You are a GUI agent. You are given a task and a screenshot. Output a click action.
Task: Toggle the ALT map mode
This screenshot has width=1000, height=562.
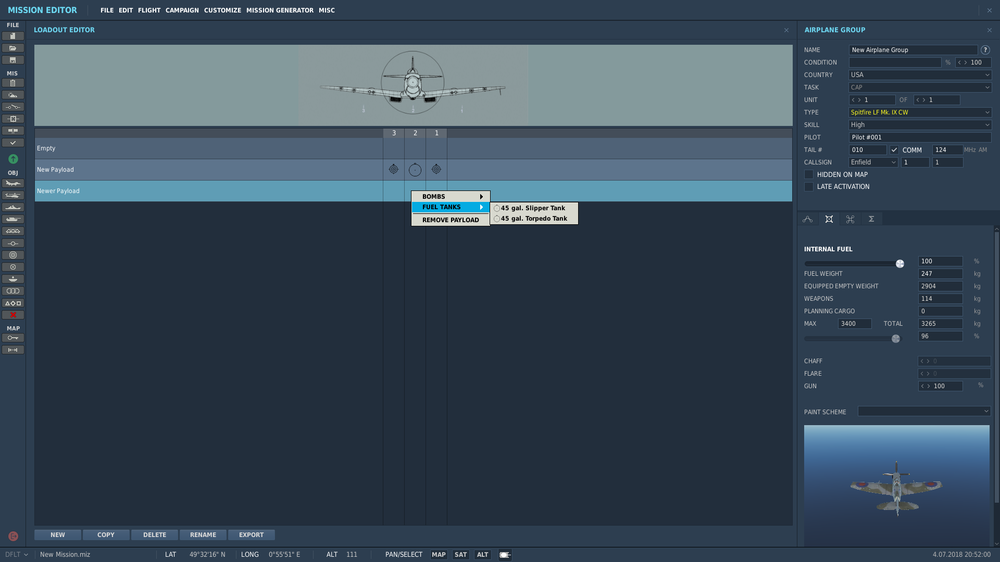pyautogui.click(x=482, y=555)
